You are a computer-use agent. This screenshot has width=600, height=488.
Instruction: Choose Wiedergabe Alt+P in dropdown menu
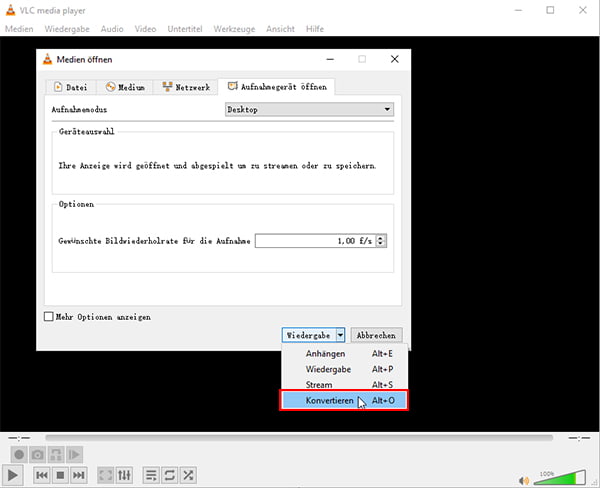[x=344, y=369]
